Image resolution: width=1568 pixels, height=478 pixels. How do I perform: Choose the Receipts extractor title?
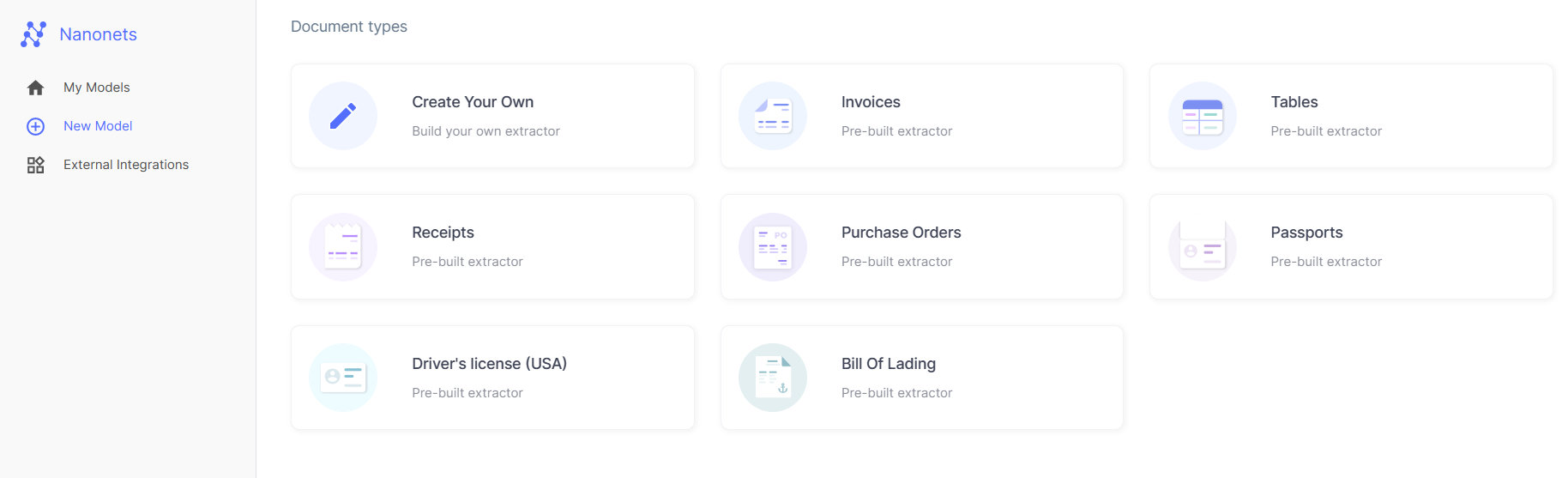point(443,233)
